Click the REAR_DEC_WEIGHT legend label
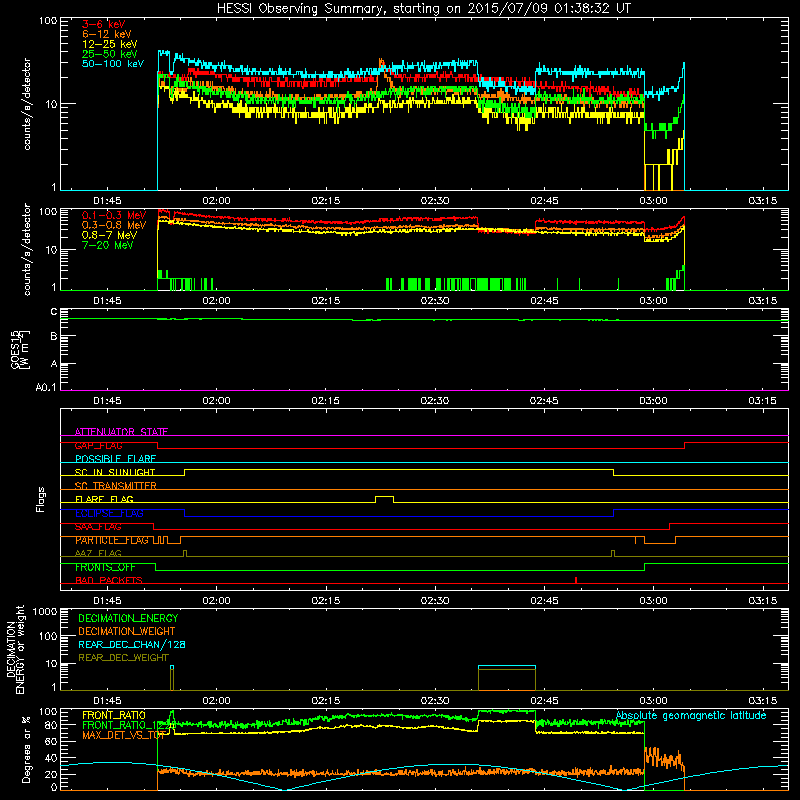800x800 pixels. click(x=123, y=658)
